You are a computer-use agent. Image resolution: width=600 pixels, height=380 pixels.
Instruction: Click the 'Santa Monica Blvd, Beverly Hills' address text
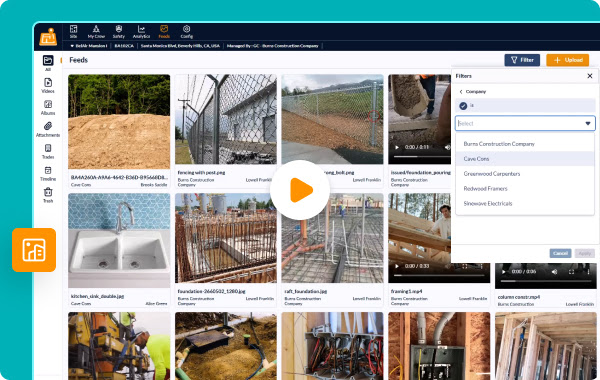click(180, 46)
